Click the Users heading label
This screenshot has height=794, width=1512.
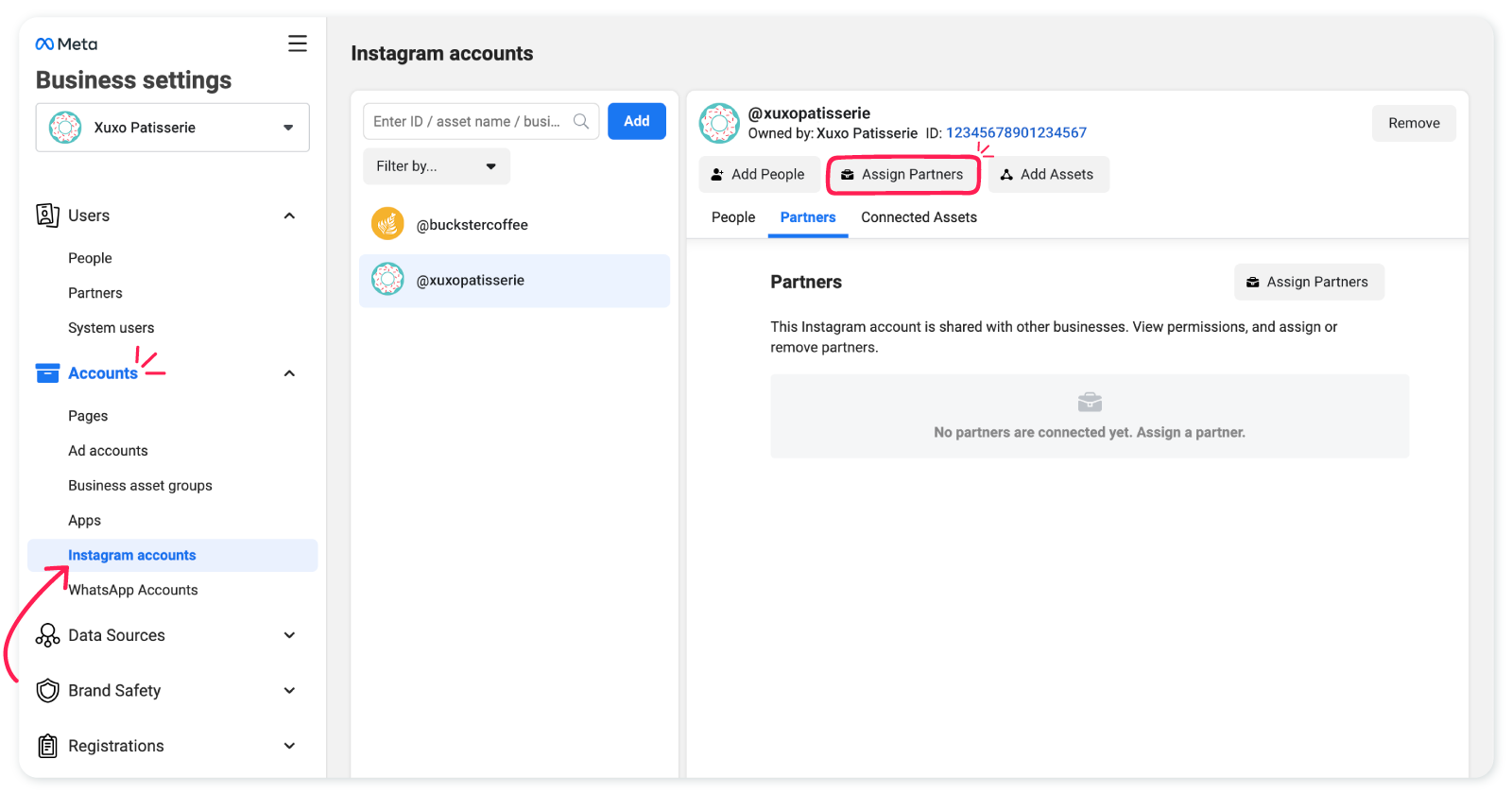tap(89, 216)
